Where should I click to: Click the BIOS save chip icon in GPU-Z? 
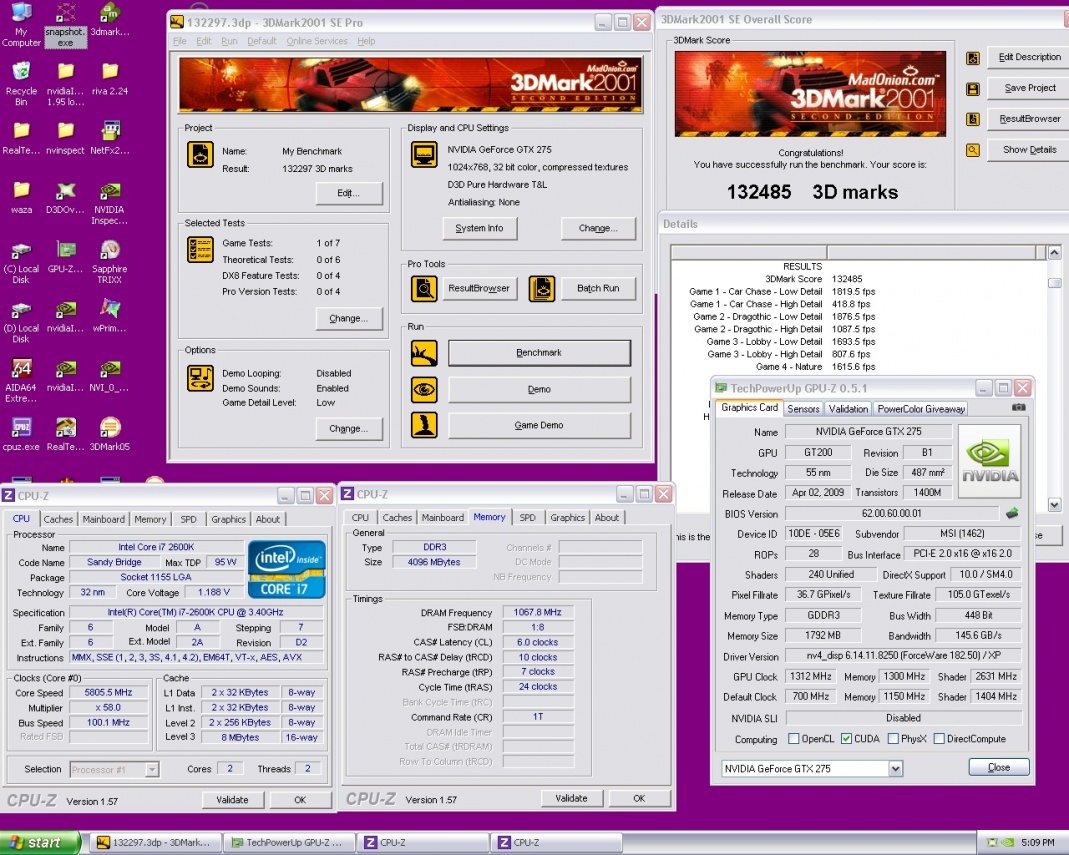(x=1011, y=514)
